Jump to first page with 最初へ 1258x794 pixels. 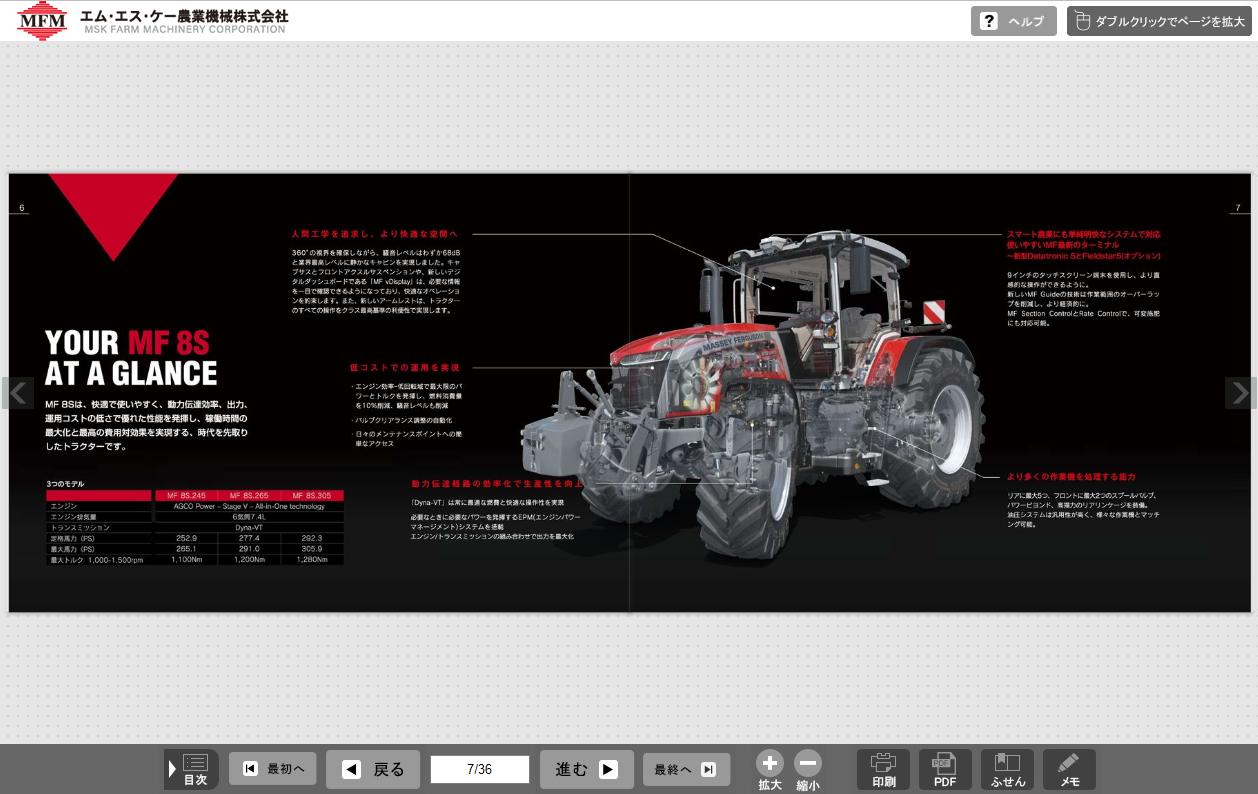point(273,769)
